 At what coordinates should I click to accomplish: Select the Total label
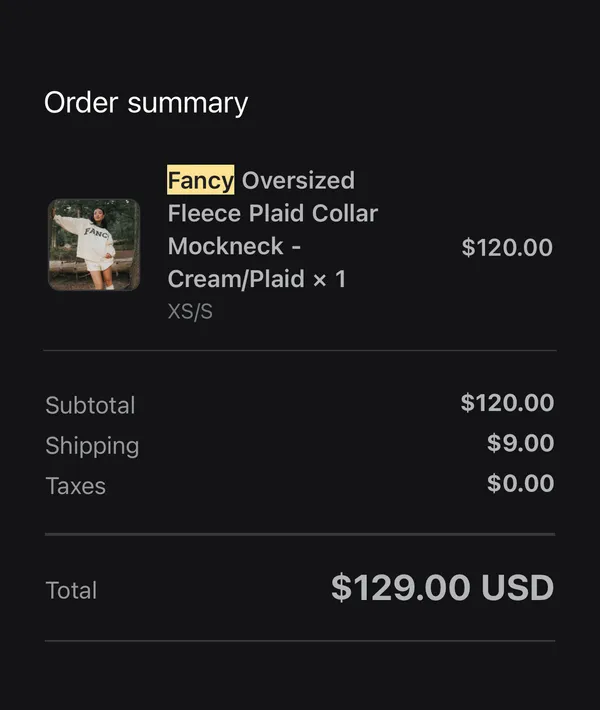(71, 590)
